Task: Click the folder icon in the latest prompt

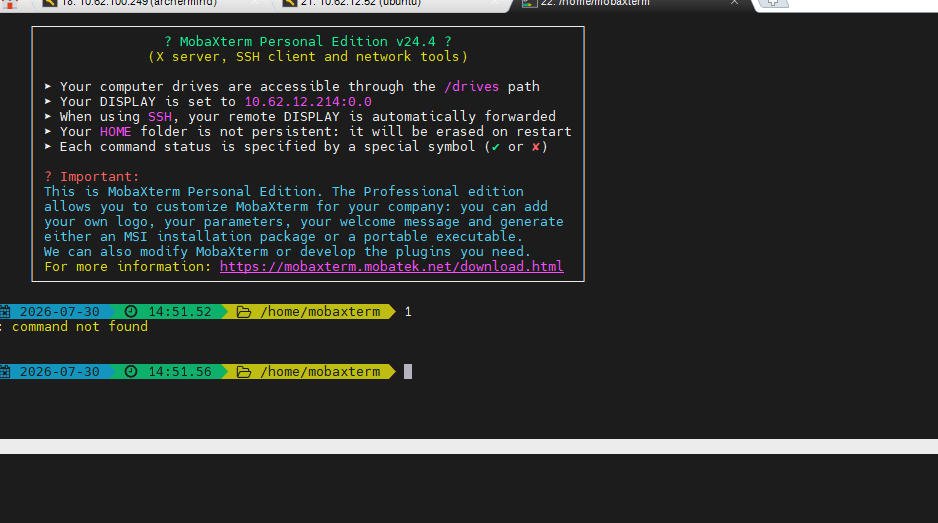Action: click(243, 372)
